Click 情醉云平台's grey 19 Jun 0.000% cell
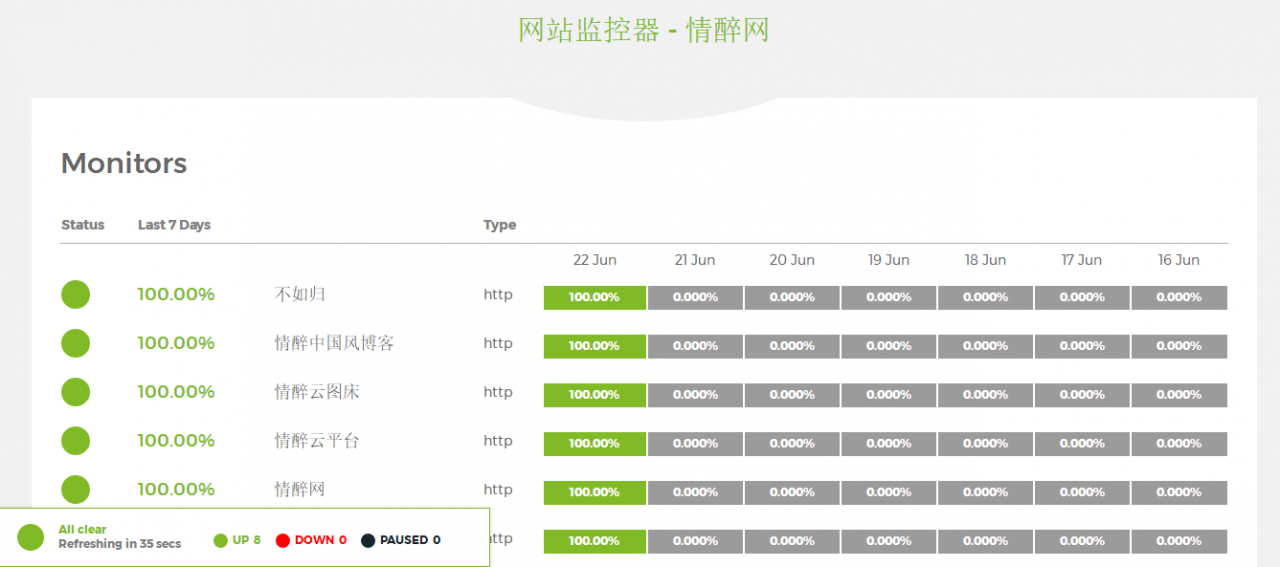This screenshot has height=567, width=1280. click(889, 443)
